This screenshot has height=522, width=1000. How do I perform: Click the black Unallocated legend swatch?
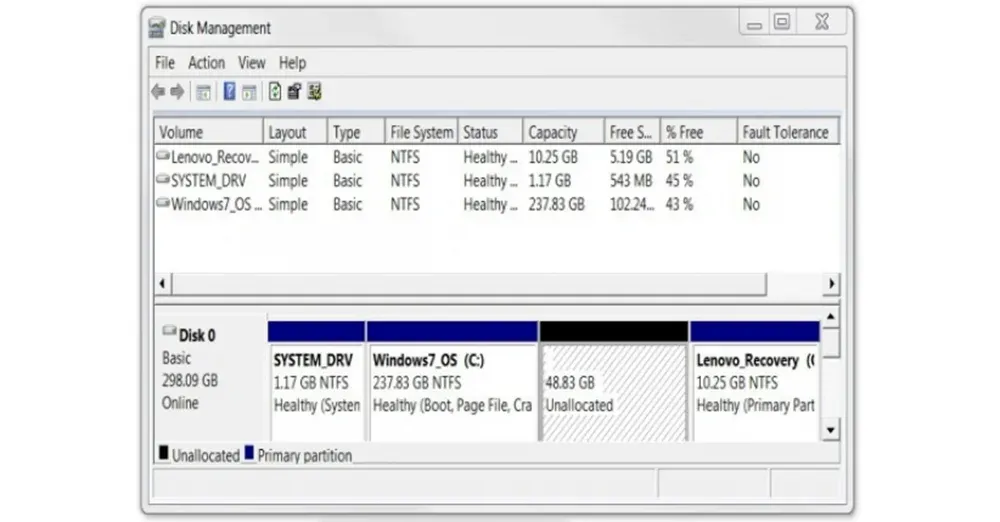tap(164, 453)
